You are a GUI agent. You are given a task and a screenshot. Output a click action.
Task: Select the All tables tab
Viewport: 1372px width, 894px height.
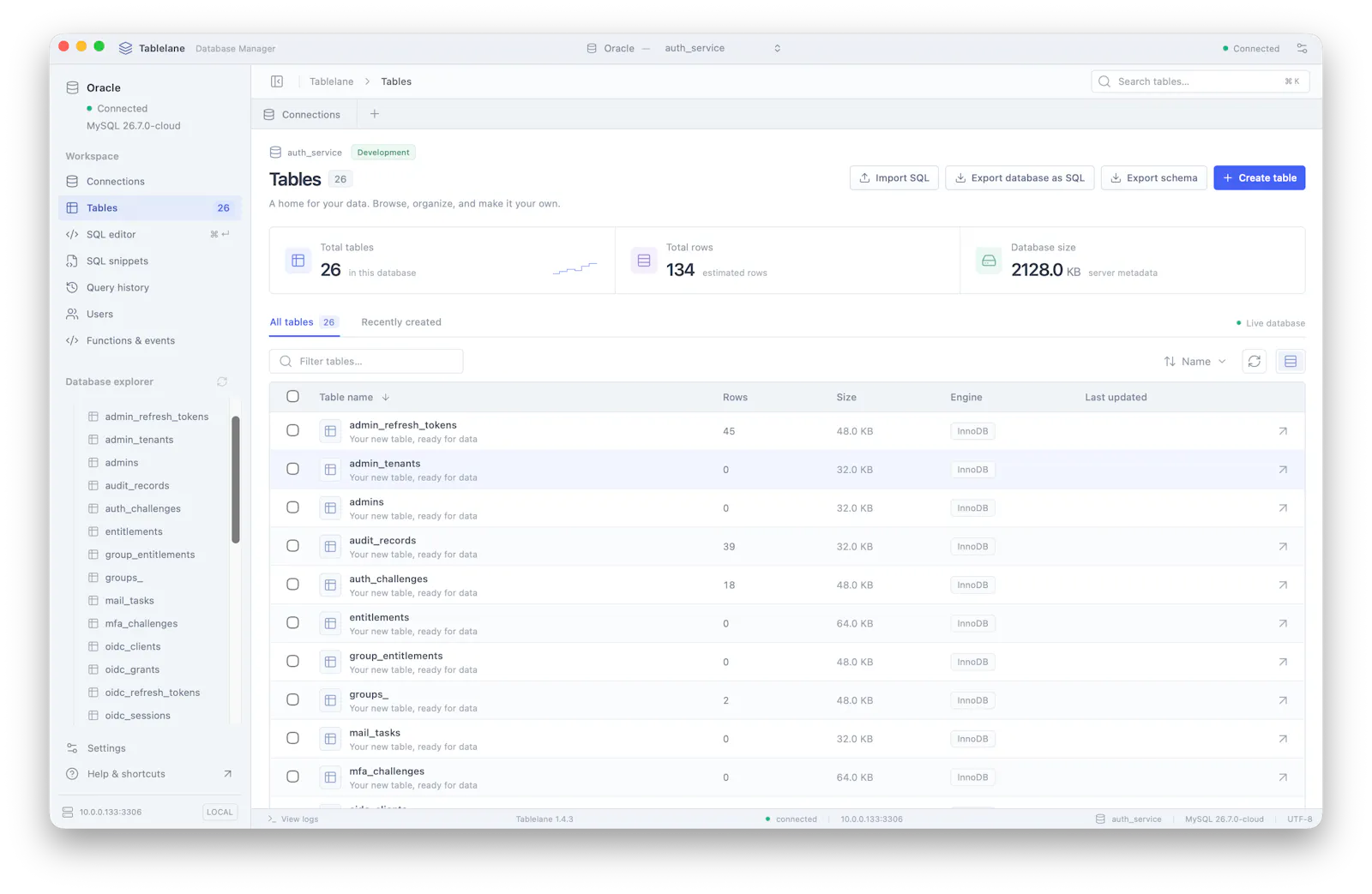tap(304, 322)
